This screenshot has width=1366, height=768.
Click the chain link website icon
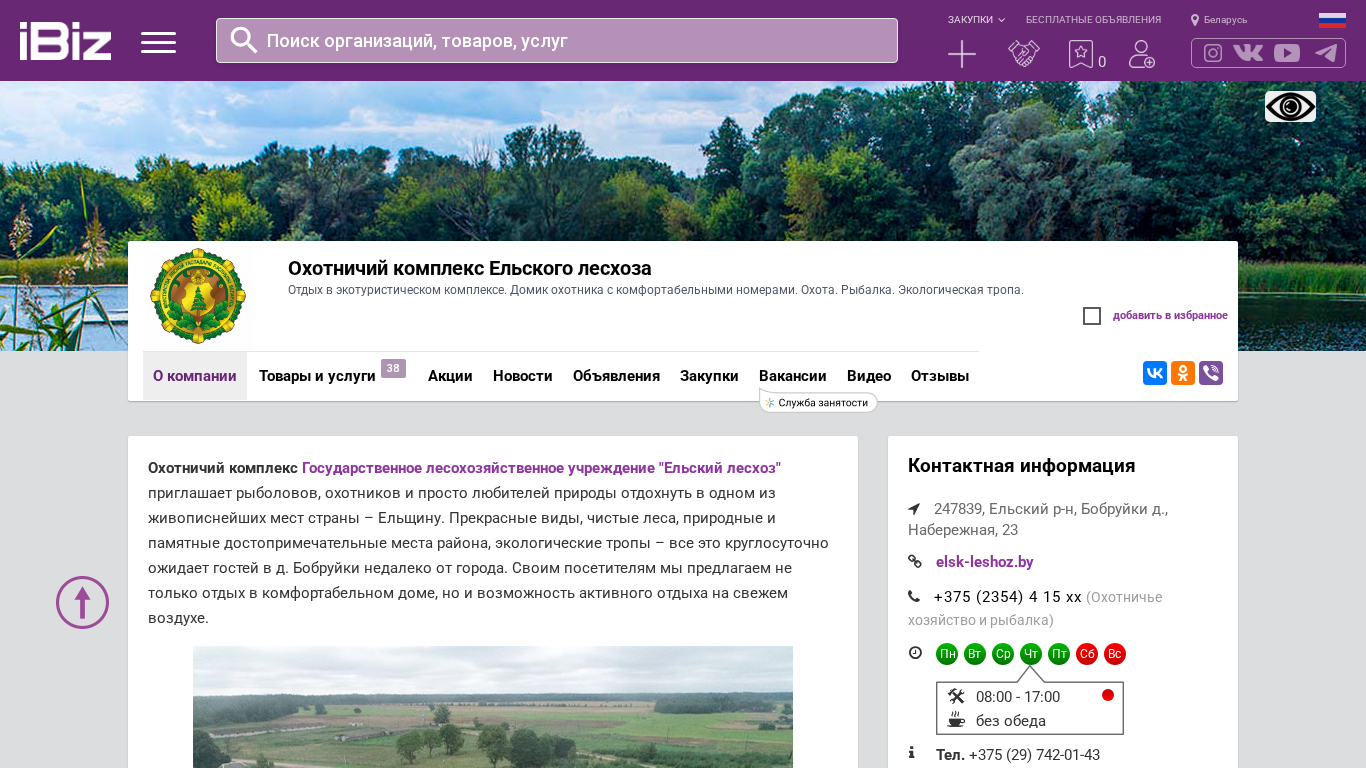coord(915,561)
